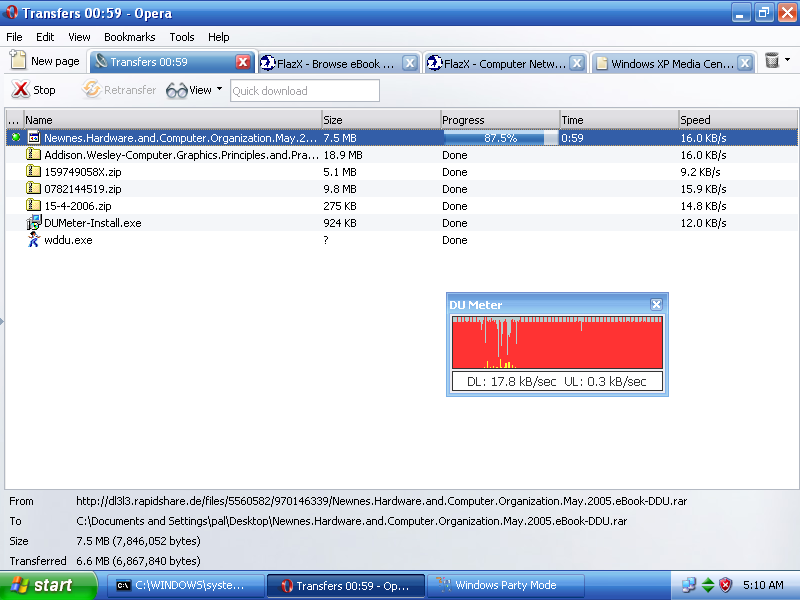This screenshot has height=600, width=800.
Task: Click the DUMeter-Install.exe installer icon
Action: 34,222
